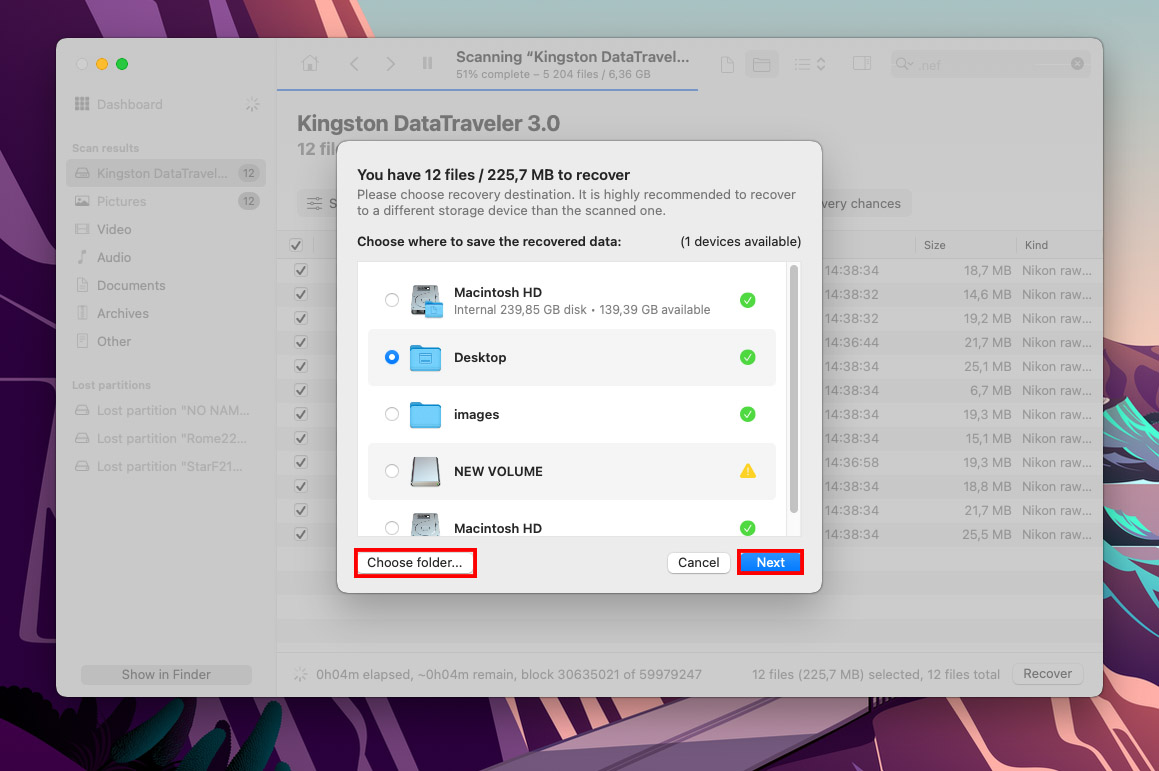Choose the images folder as destination
Image resolution: width=1159 pixels, height=771 pixels.
[392, 414]
